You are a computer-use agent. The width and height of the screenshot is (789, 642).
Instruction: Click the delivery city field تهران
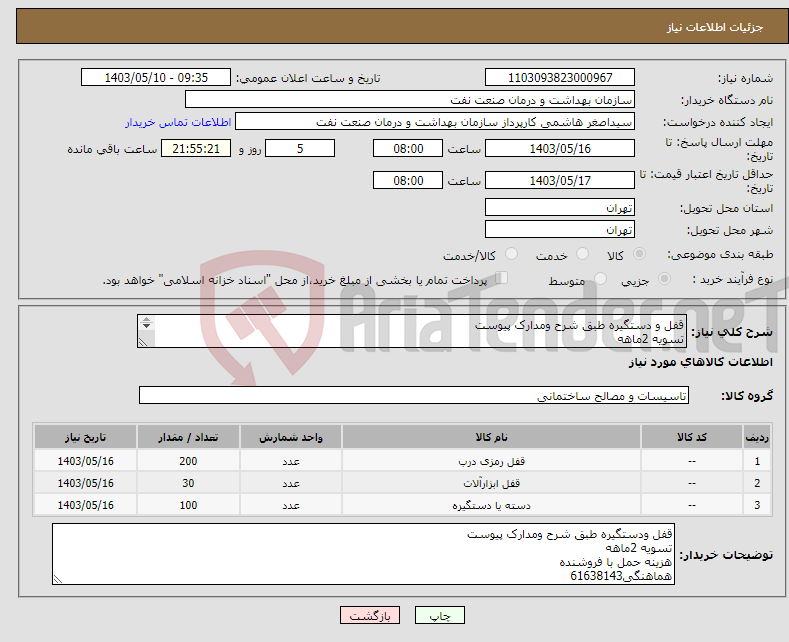(560, 229)
